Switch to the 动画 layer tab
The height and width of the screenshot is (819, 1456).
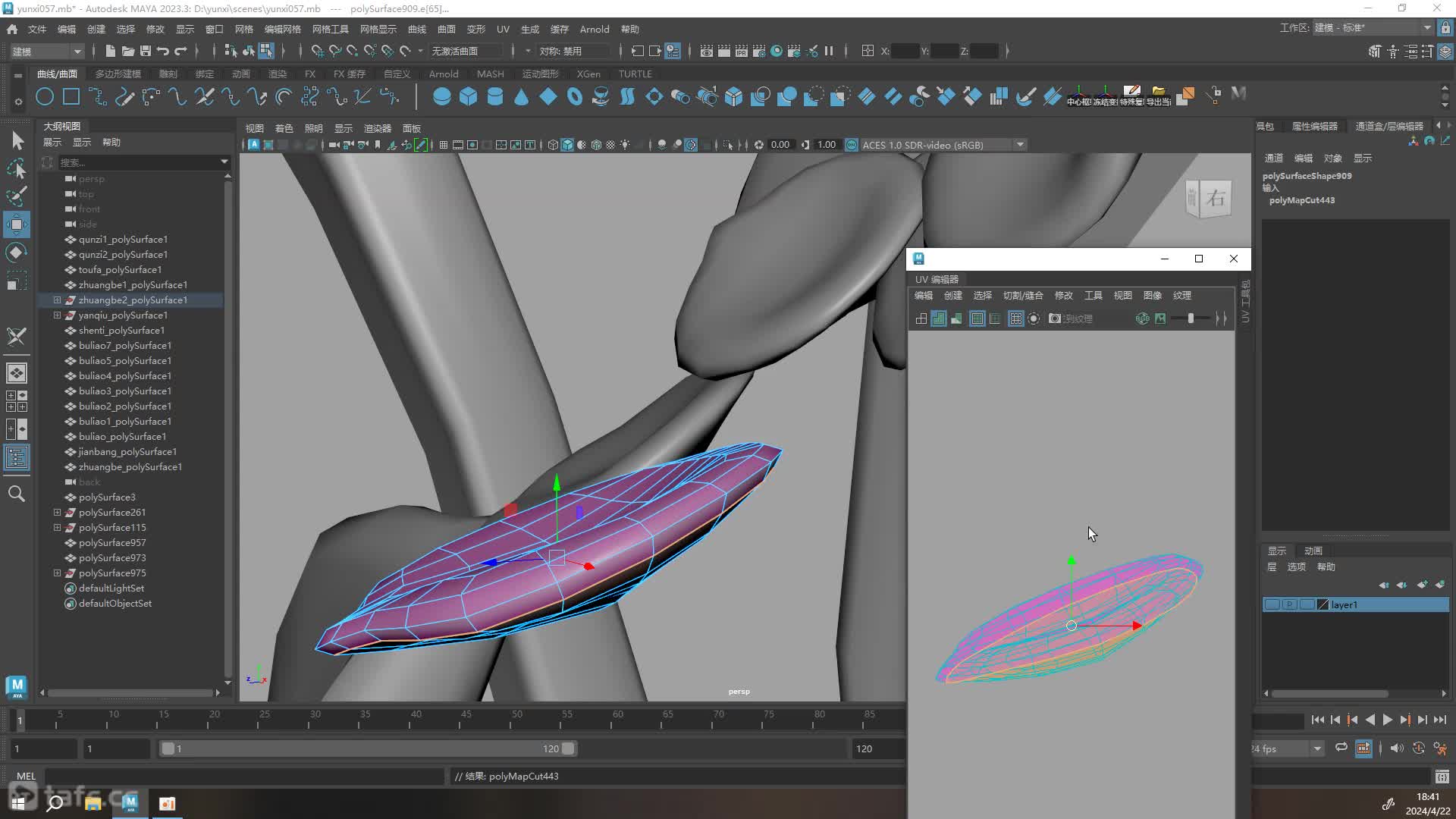point(1313,551)
